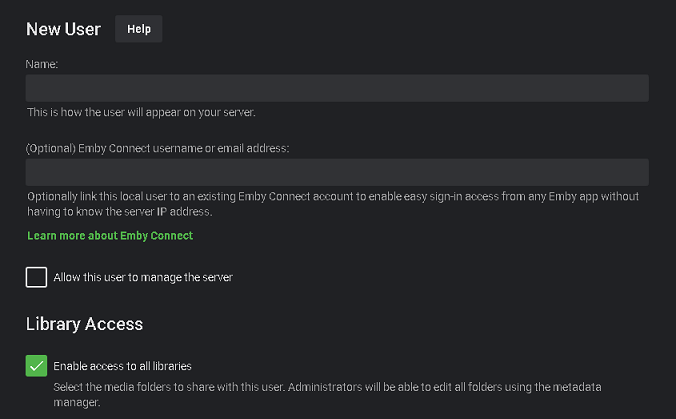The height and width of the screenshot is (419, 676).
Task: Click the words 'Emby Connect' inside the green link
Action: 157,236
